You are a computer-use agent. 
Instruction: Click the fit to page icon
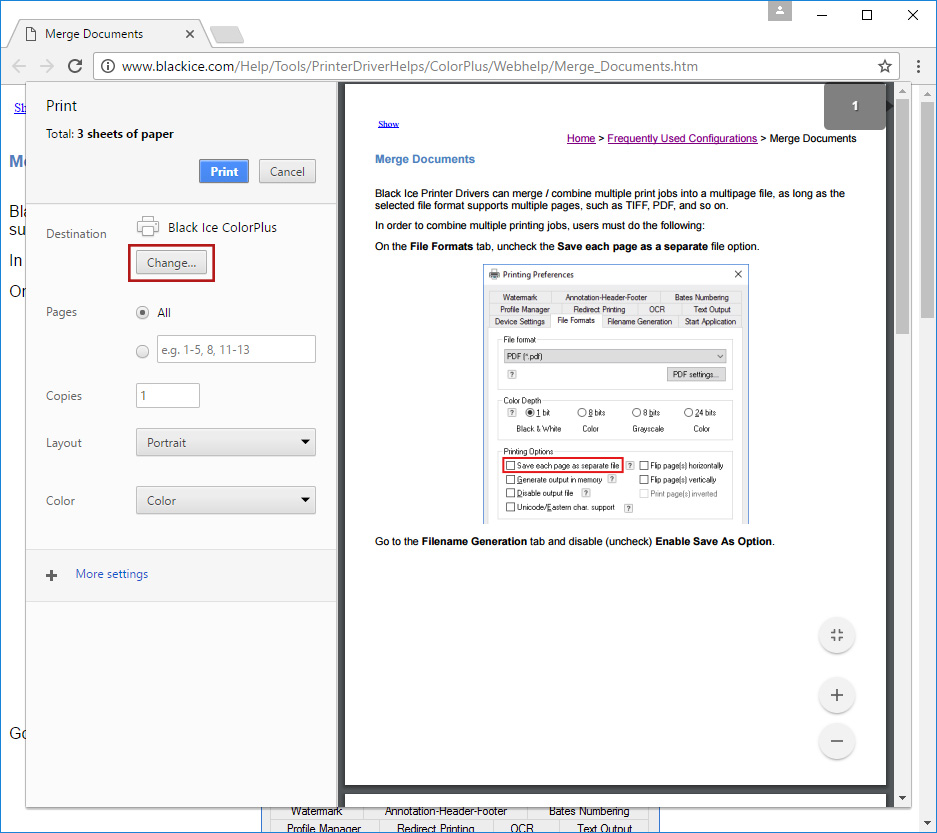[x=837, y=635]
